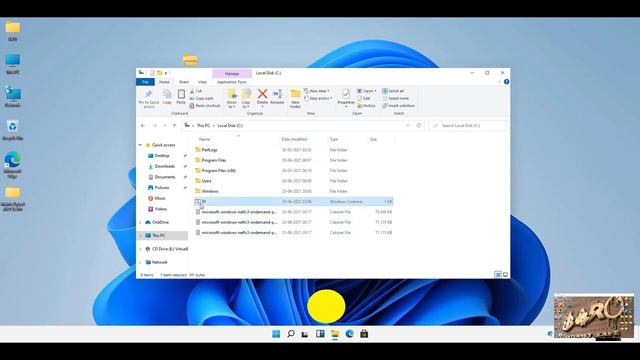Click the New folder icon in the title bar quick access toolbar
The height and width of the screenshot is (360, 640).
160,73
